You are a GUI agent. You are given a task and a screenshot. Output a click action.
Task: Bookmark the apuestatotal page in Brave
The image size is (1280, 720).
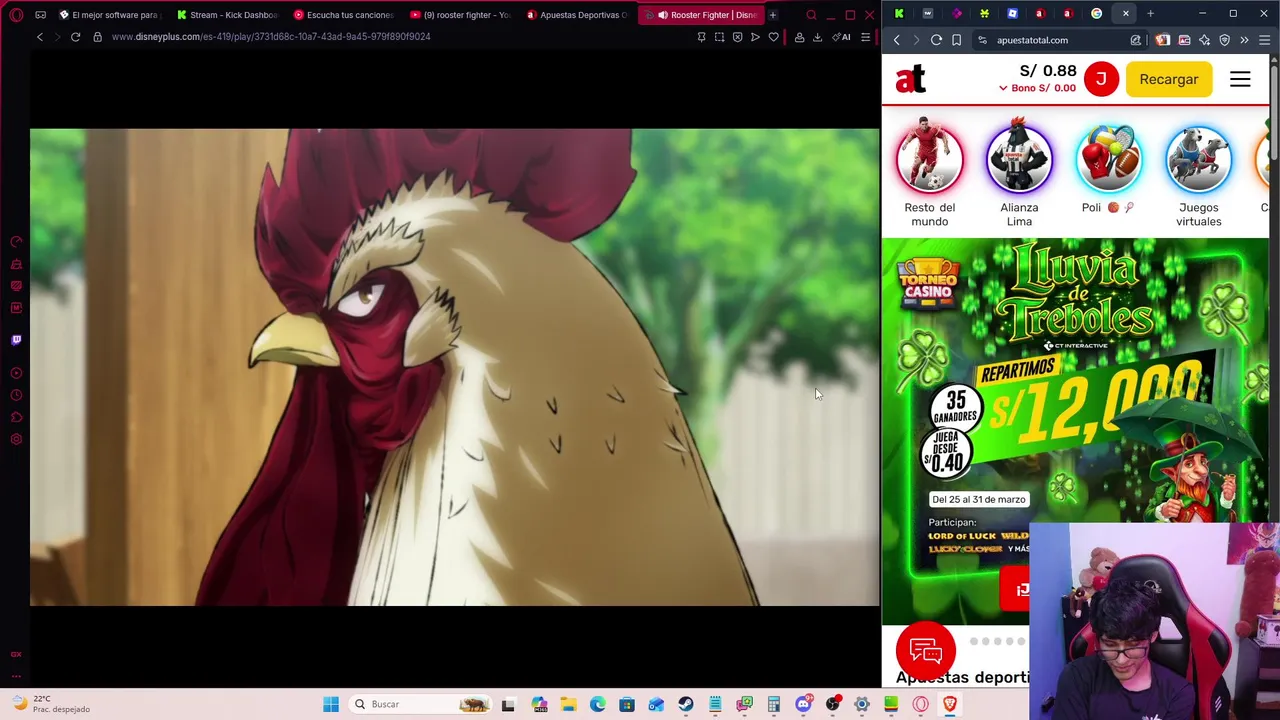pyautogui.click(x=957, y=40)
